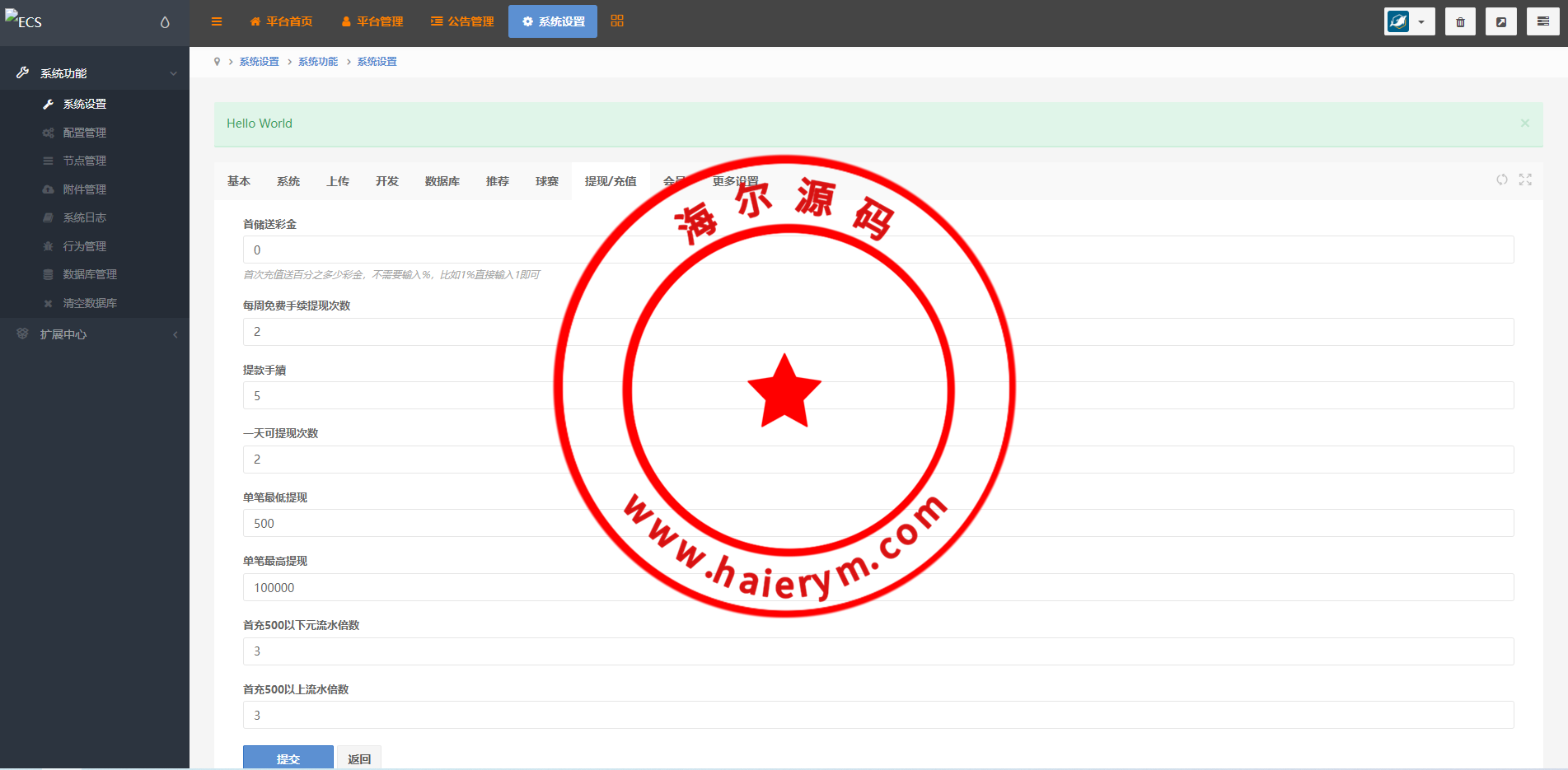Click the hamburger menu toggle icon
The image size is (1568, 770).
217,21
